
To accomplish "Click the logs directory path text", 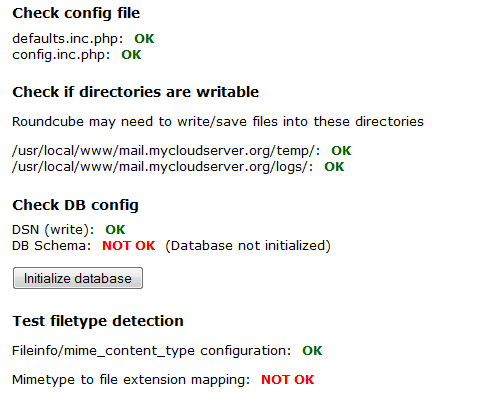I will point(163,167).
